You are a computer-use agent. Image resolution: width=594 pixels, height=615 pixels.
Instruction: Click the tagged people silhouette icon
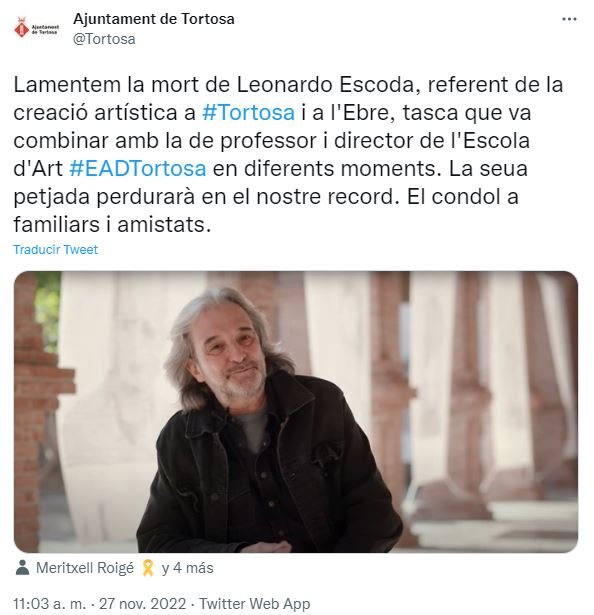tap(23, 568)
